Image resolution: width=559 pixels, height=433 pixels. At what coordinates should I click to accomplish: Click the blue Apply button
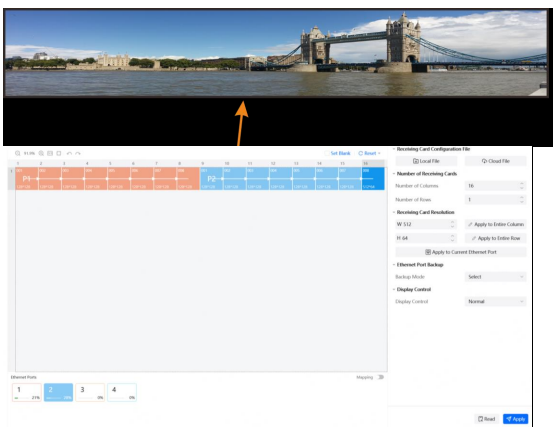[515, 419]
